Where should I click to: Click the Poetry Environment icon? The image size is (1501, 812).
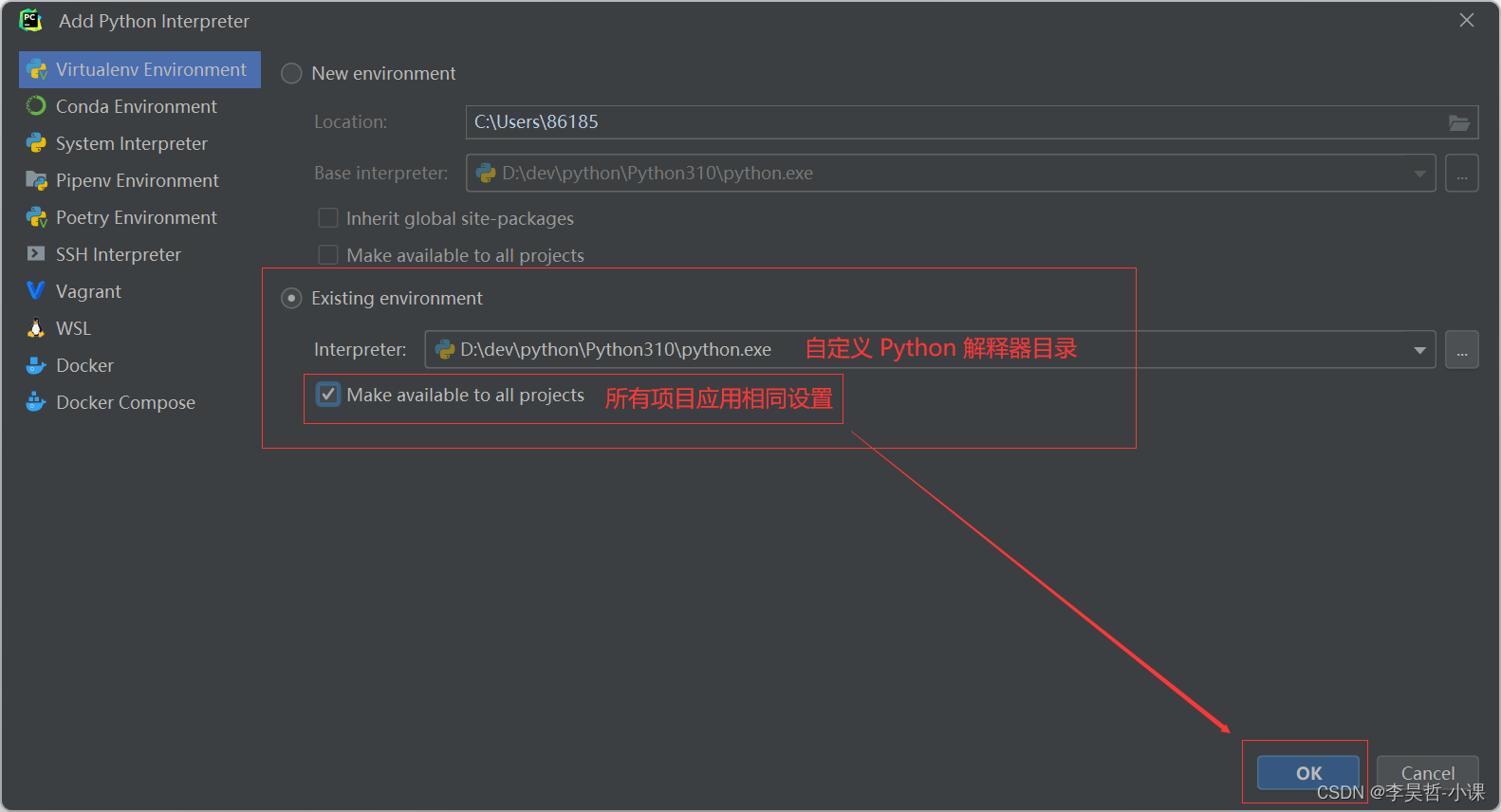pos(37,217)
